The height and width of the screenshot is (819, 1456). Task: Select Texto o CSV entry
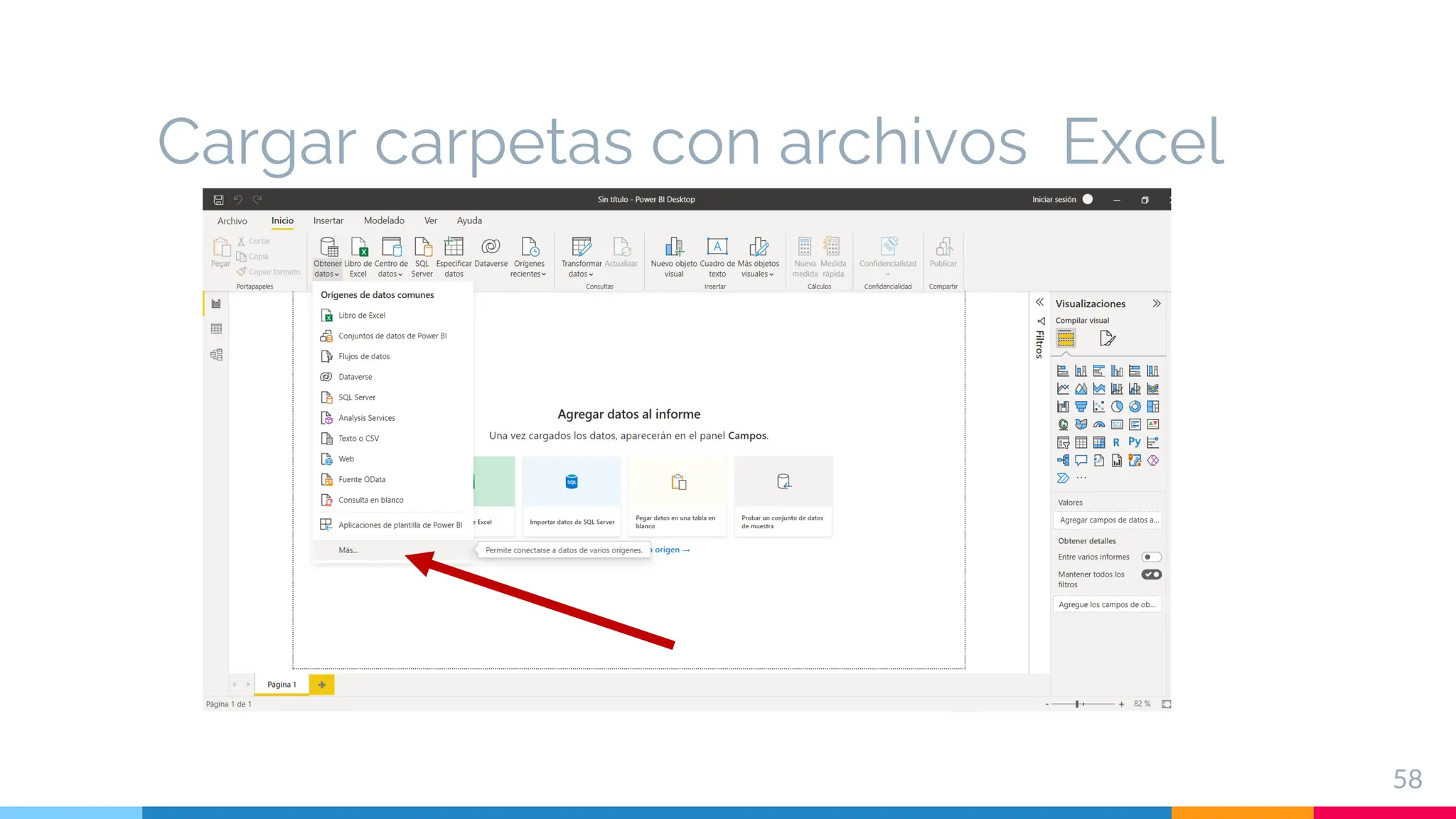(x=392, y=439)
